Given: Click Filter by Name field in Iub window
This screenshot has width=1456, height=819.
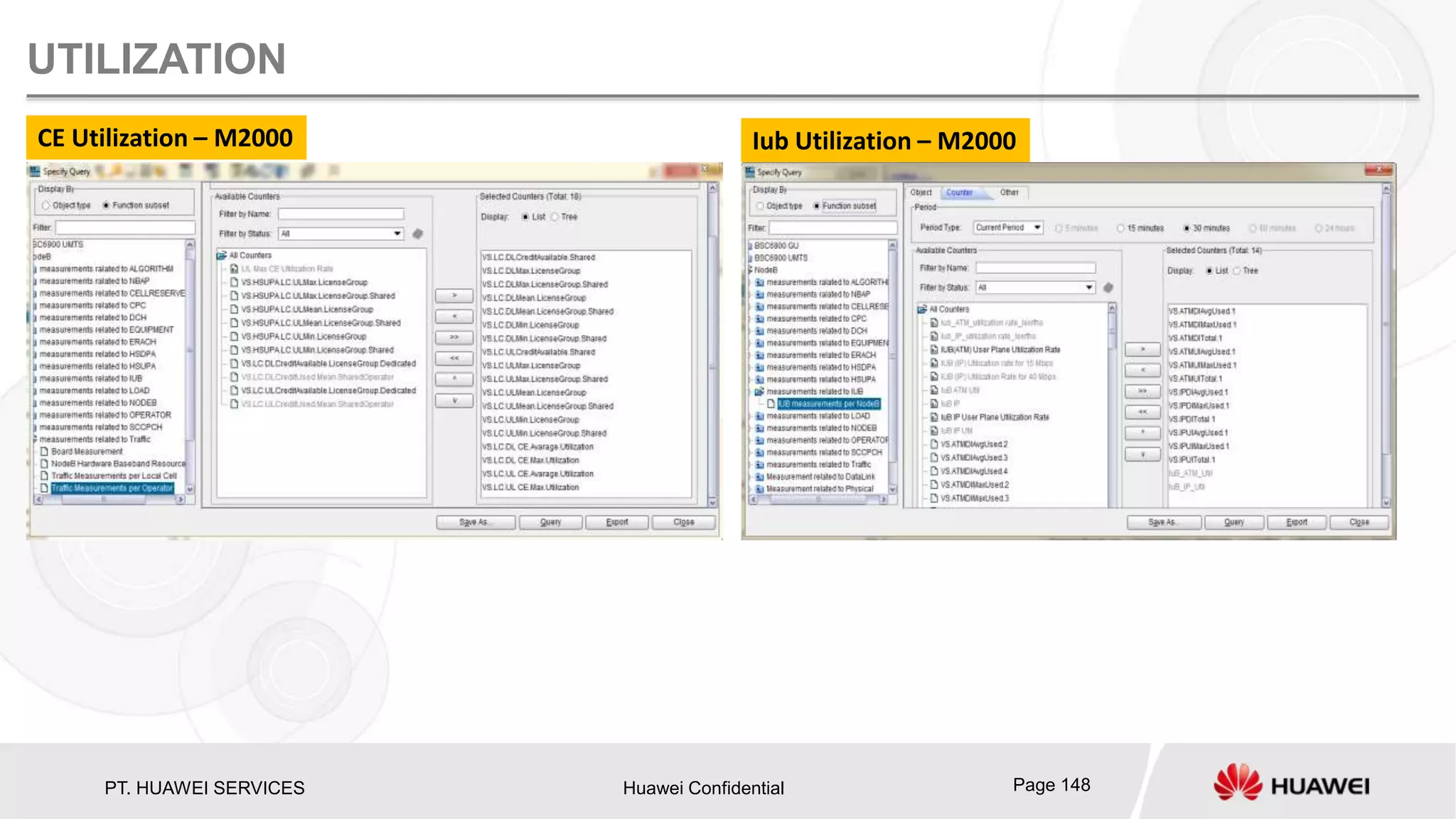Looking at the screenshot, I should pyautogui.click(x=1035, y=268).
